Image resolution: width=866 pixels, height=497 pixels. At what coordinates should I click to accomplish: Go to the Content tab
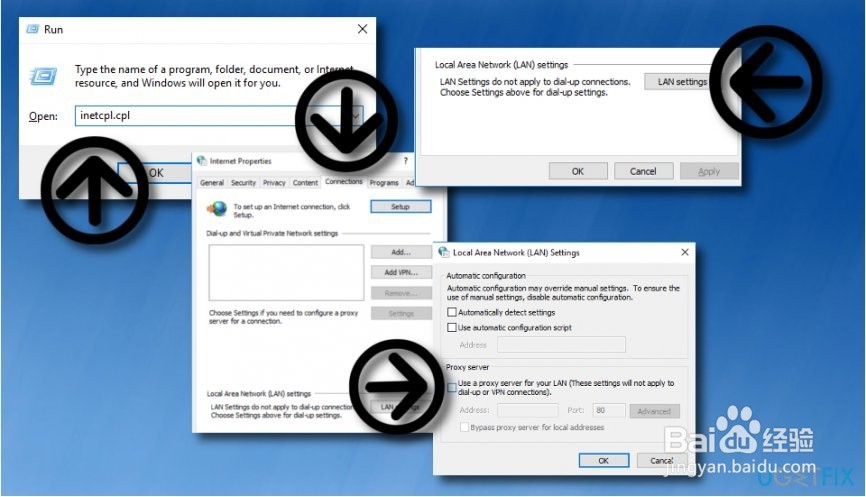click(305, 183)
